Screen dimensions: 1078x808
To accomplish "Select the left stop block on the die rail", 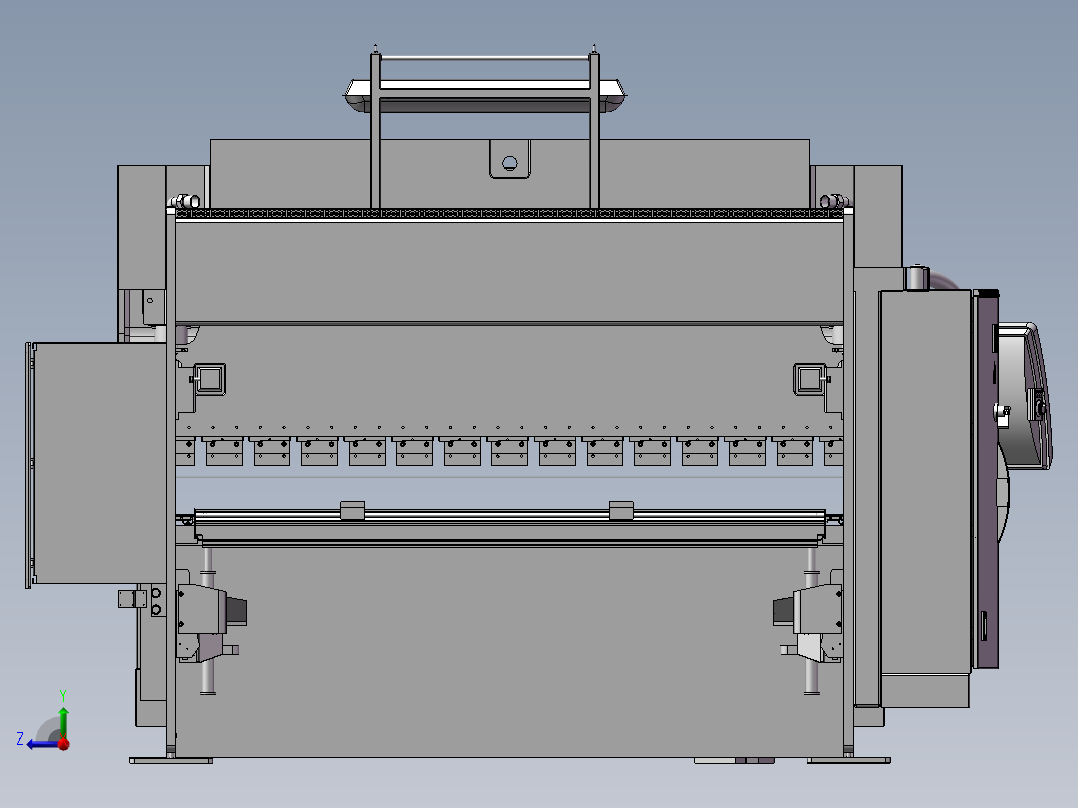I will coord(353,510).
